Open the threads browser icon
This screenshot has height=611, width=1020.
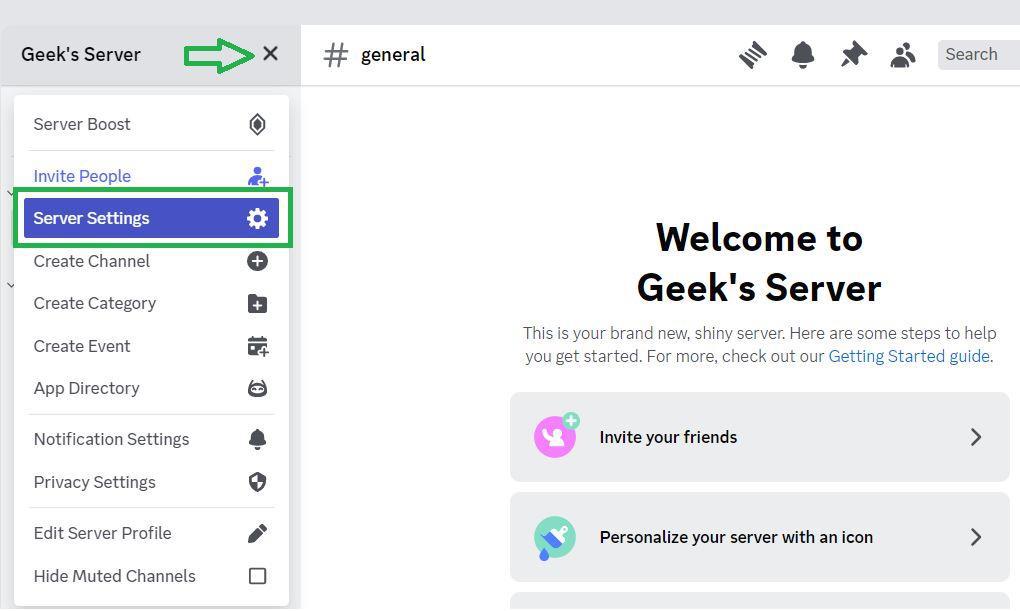(753, 54)
